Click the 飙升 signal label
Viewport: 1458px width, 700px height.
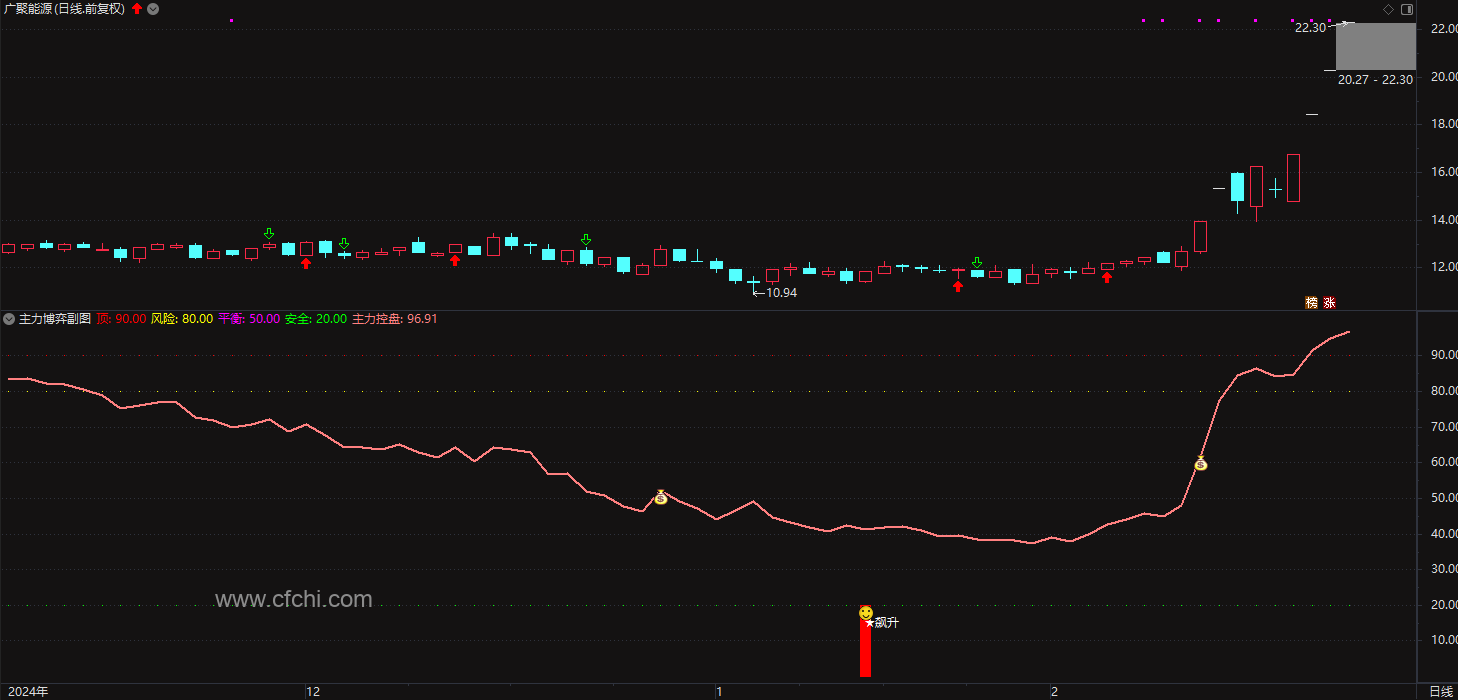coord(886,623)
